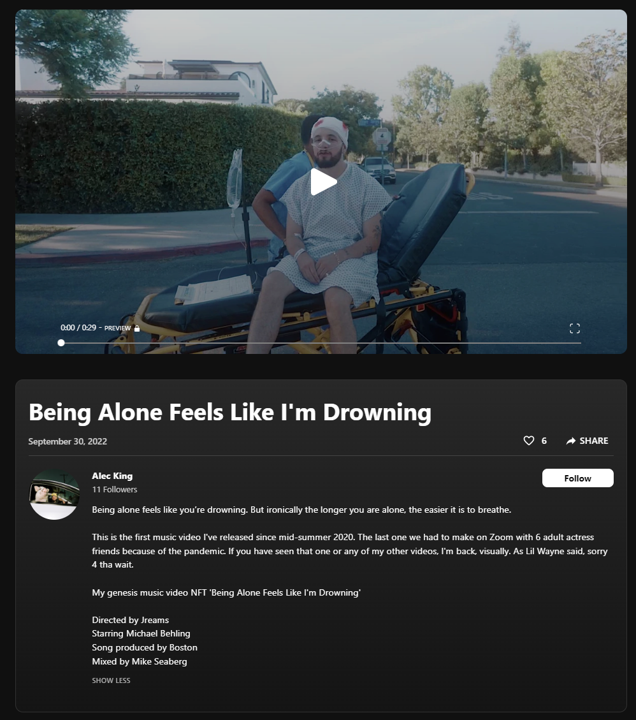
Task: Click the lock icon beside PREVIEW
Action: (137, 328)
